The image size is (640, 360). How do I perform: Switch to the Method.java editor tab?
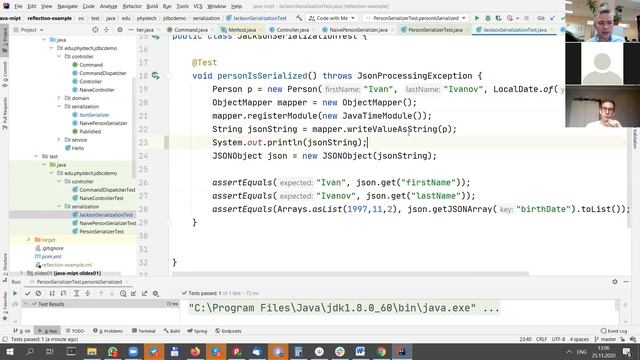point(241,30)
